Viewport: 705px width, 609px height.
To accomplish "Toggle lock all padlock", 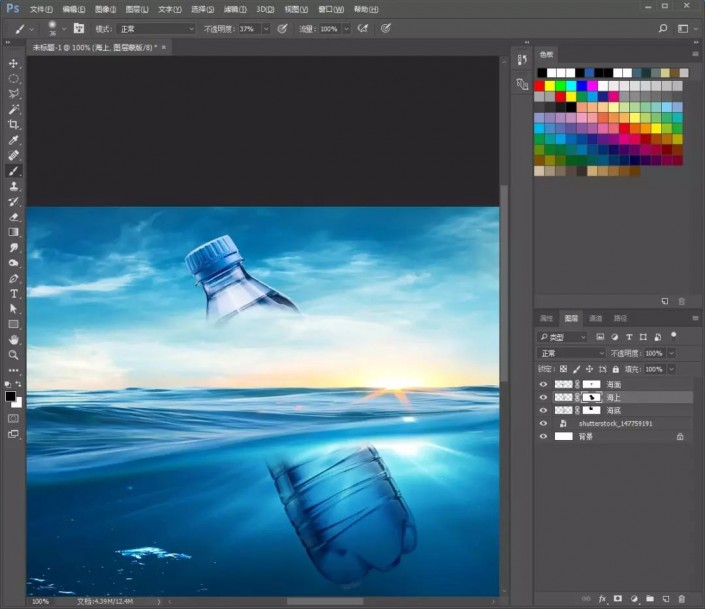I will (616, 369).
